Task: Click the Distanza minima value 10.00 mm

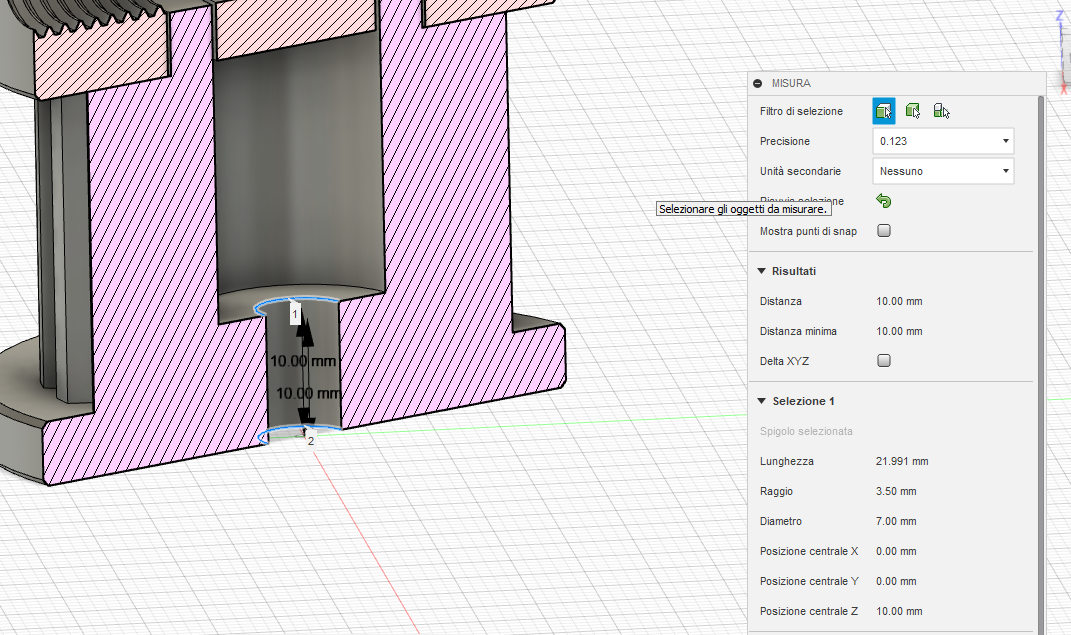Action: [899, 331]
